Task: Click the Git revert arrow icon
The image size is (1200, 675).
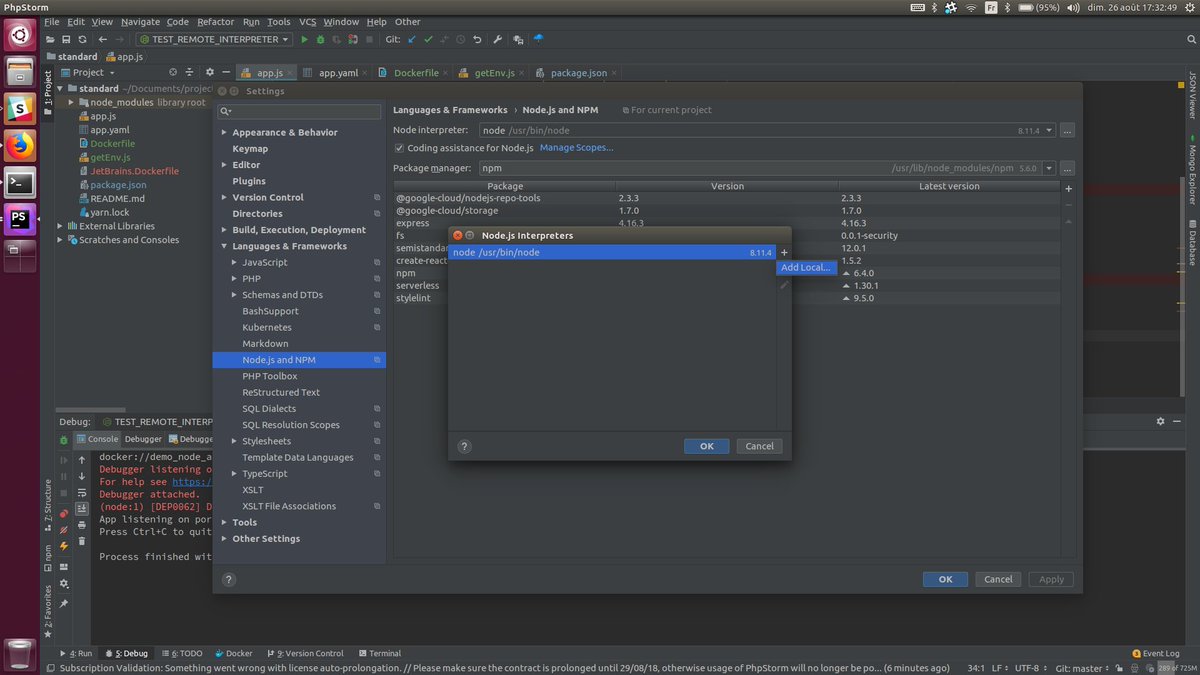Action: click(x=477, y=39)
